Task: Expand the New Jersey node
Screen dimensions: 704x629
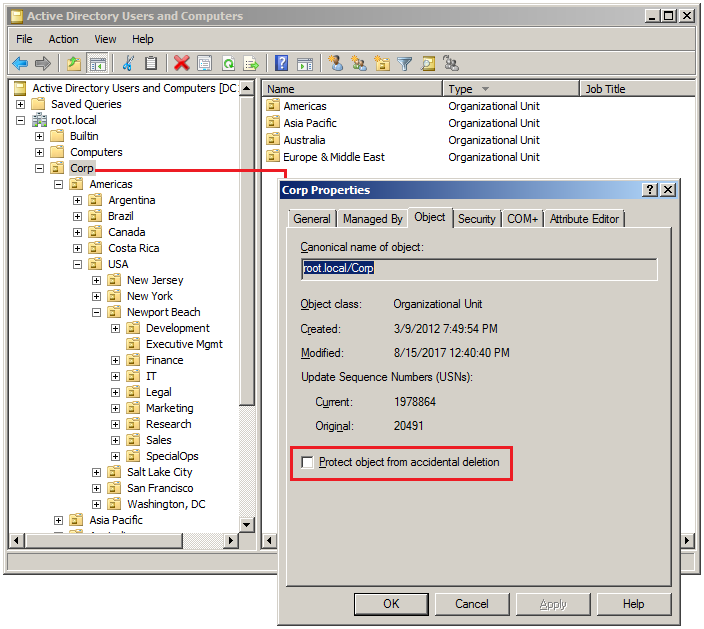Action: click(97, 281)
